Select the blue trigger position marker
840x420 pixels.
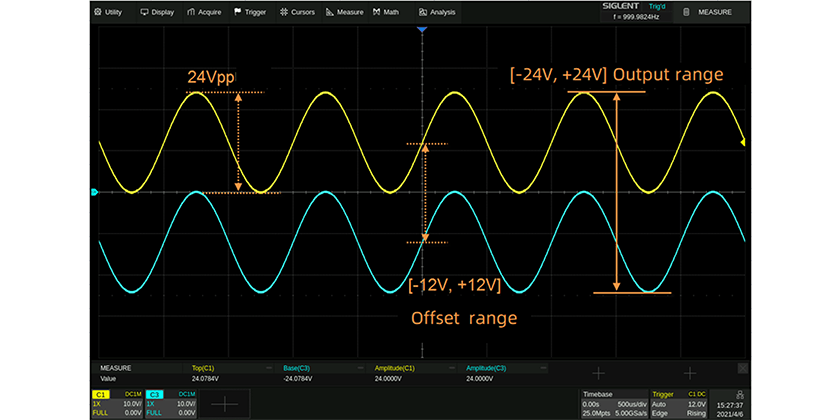422,31
